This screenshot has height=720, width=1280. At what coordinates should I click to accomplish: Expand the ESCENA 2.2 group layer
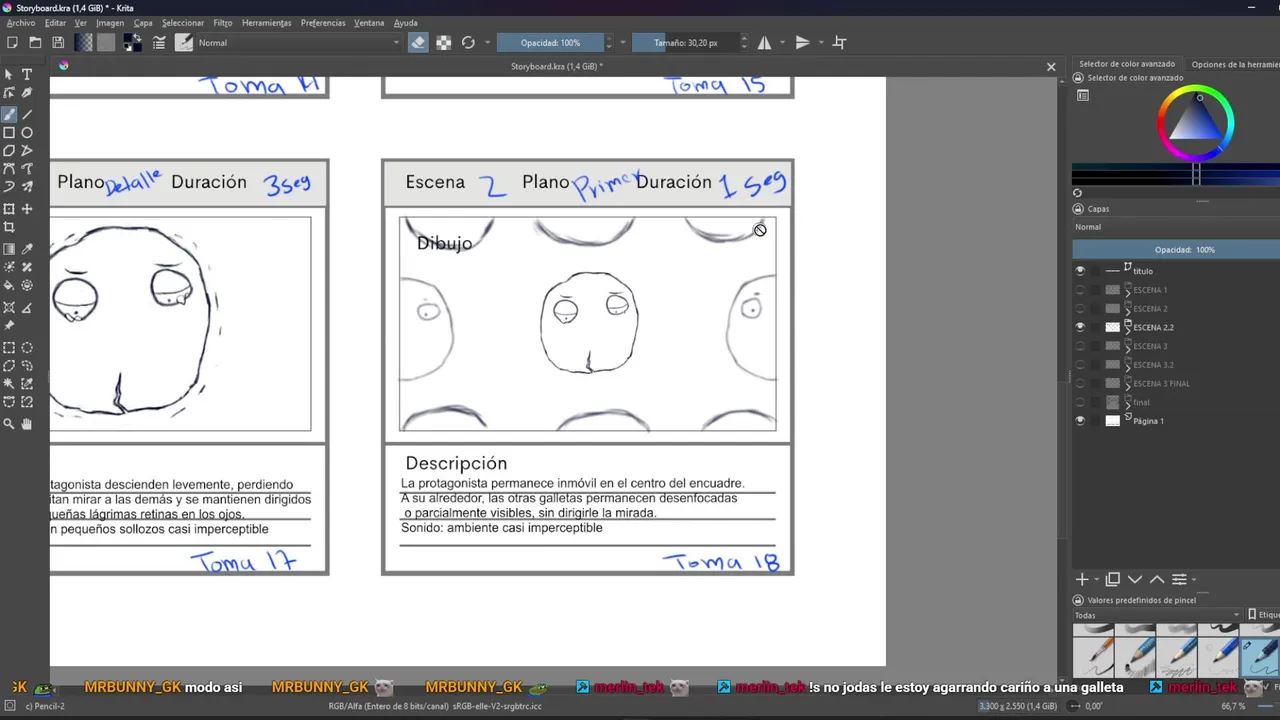coord(1128,330)
